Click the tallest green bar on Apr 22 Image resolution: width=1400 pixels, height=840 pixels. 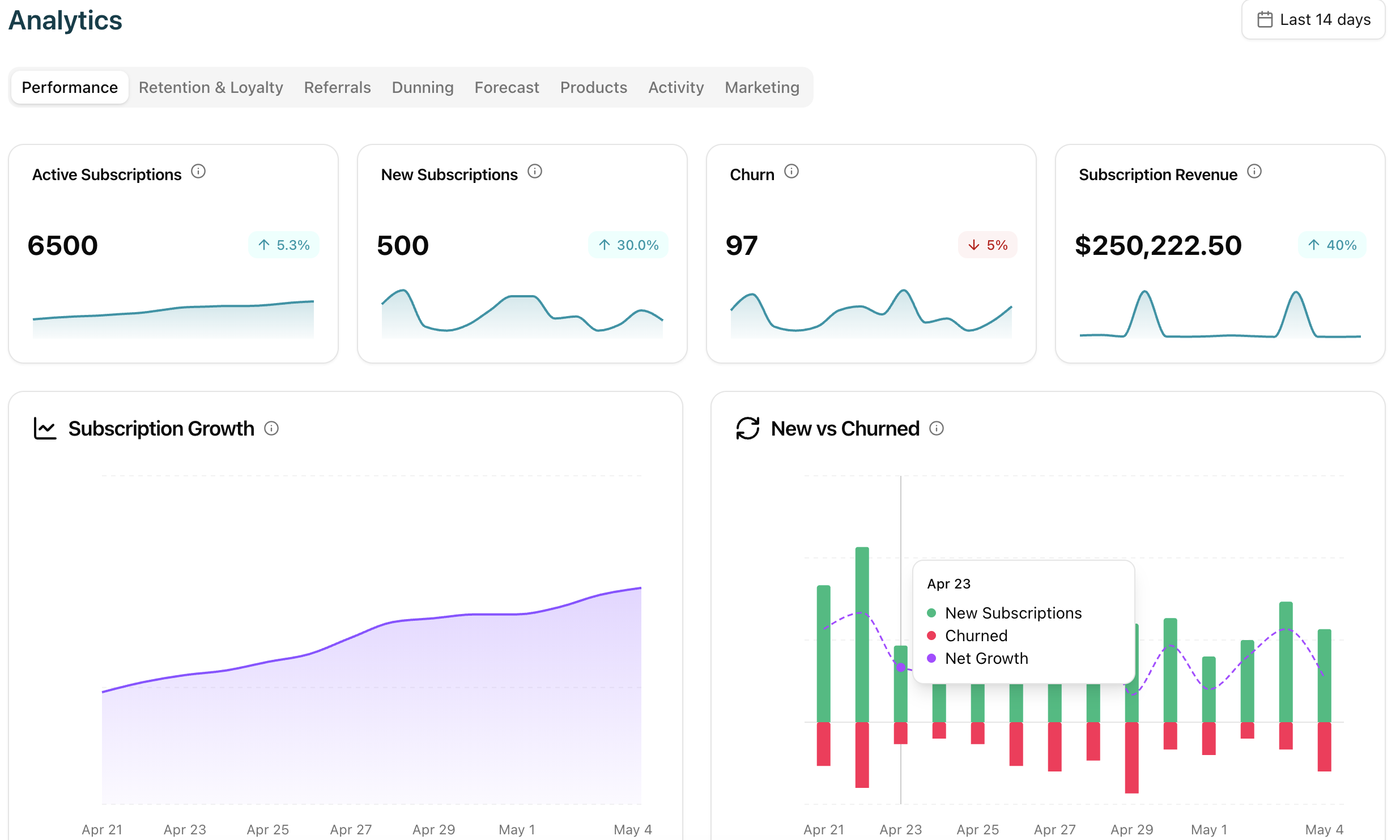coord(862,634)
